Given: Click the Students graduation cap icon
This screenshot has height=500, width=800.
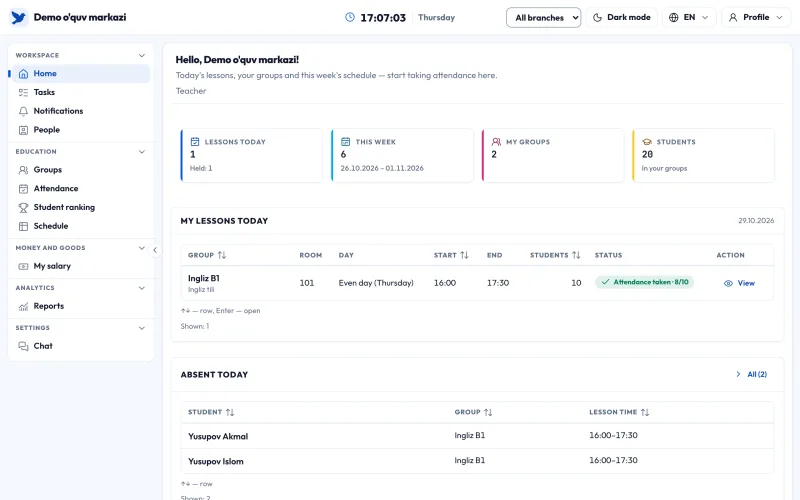Looking at the screenshot, I should [647, 142].
